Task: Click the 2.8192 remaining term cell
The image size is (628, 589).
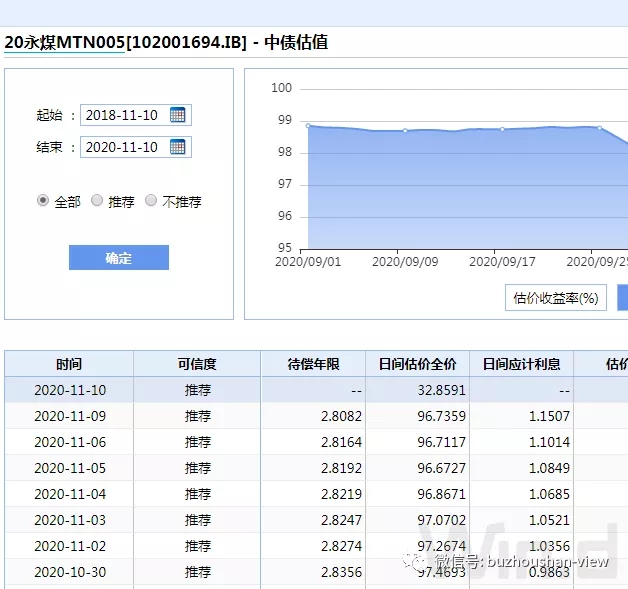Action: click(313, 468)
